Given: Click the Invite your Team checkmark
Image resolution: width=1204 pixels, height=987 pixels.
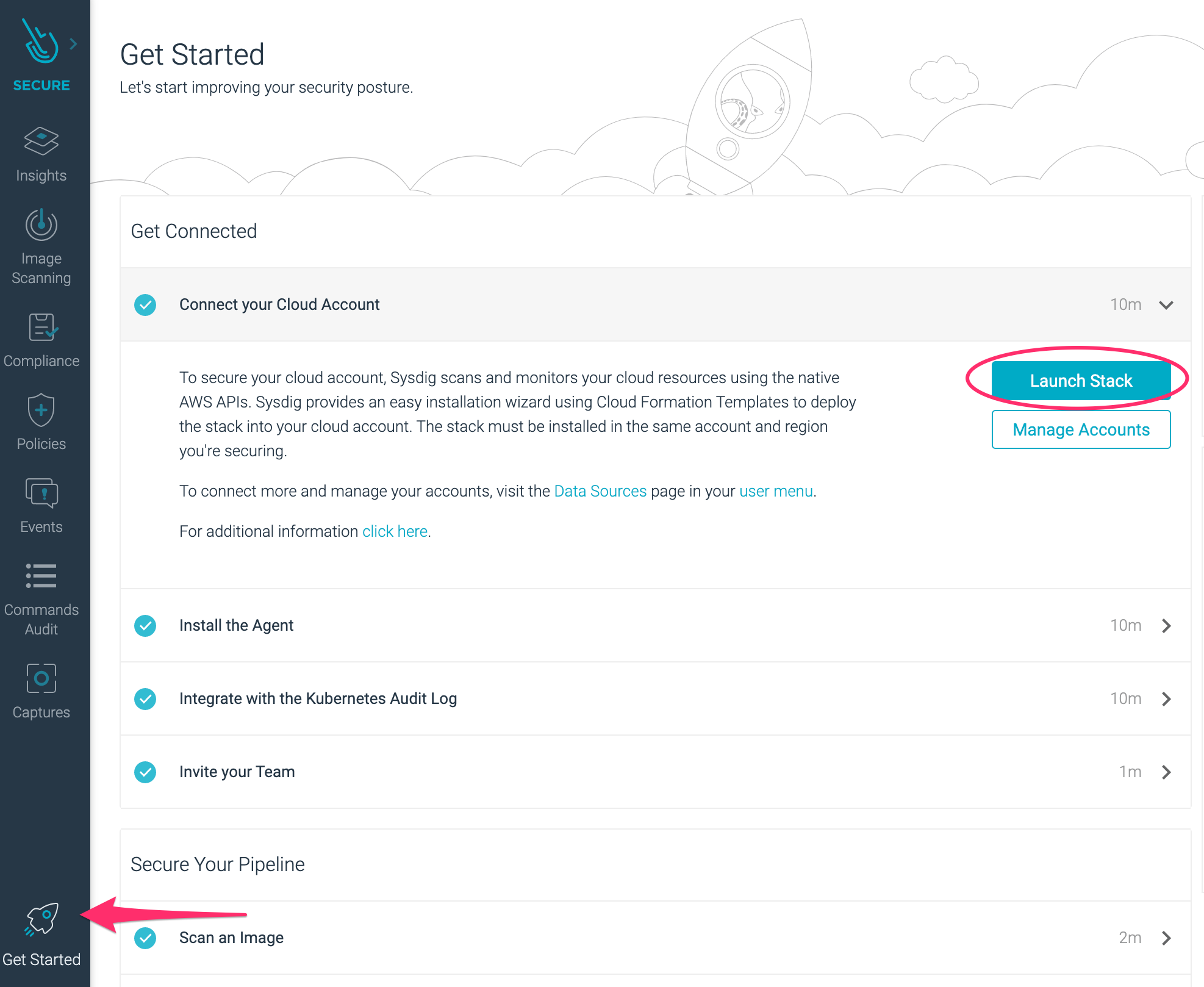Looking at the screenshot, I should coord(145,772).
